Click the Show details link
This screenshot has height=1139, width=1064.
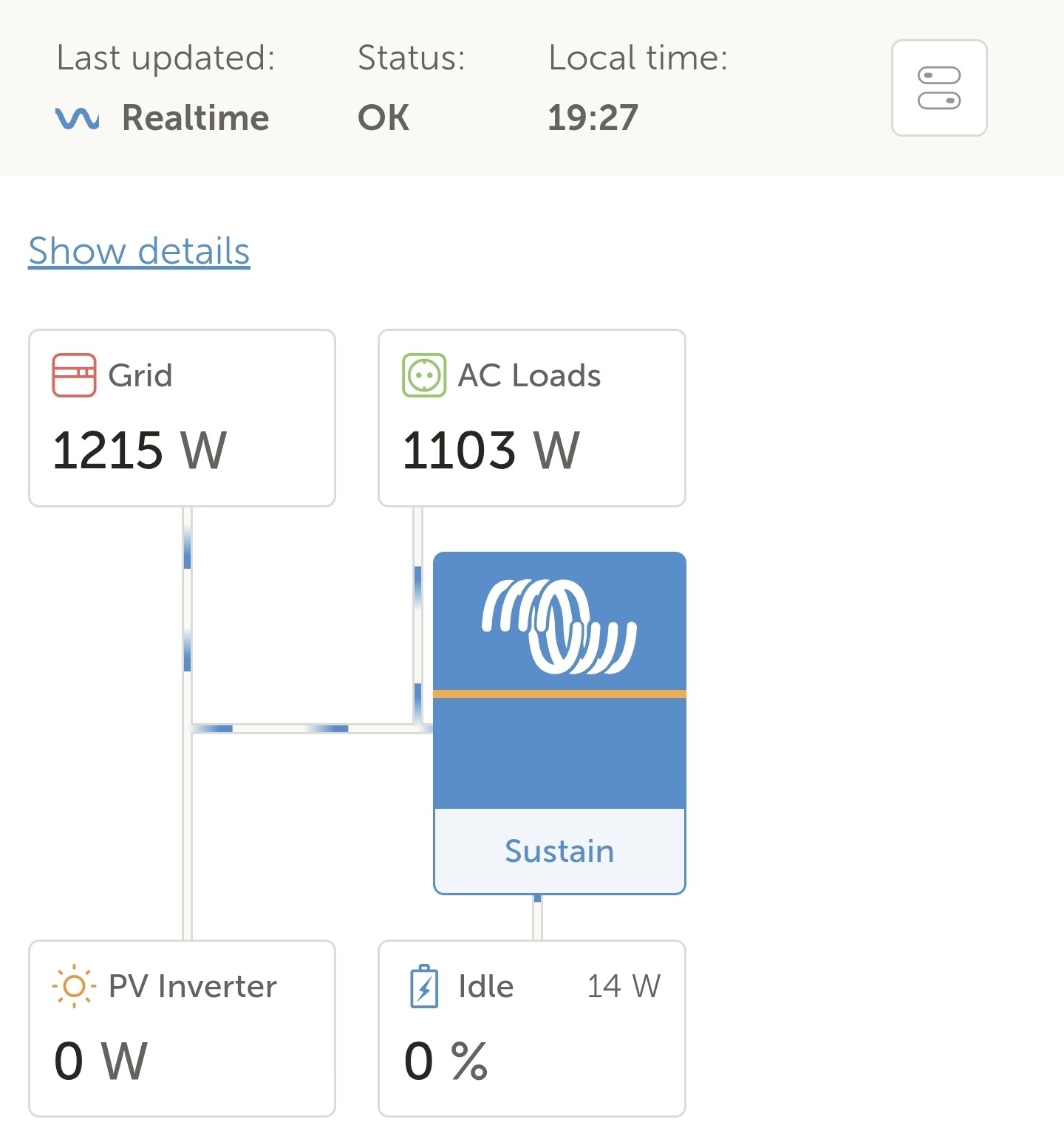coord(139,251)
